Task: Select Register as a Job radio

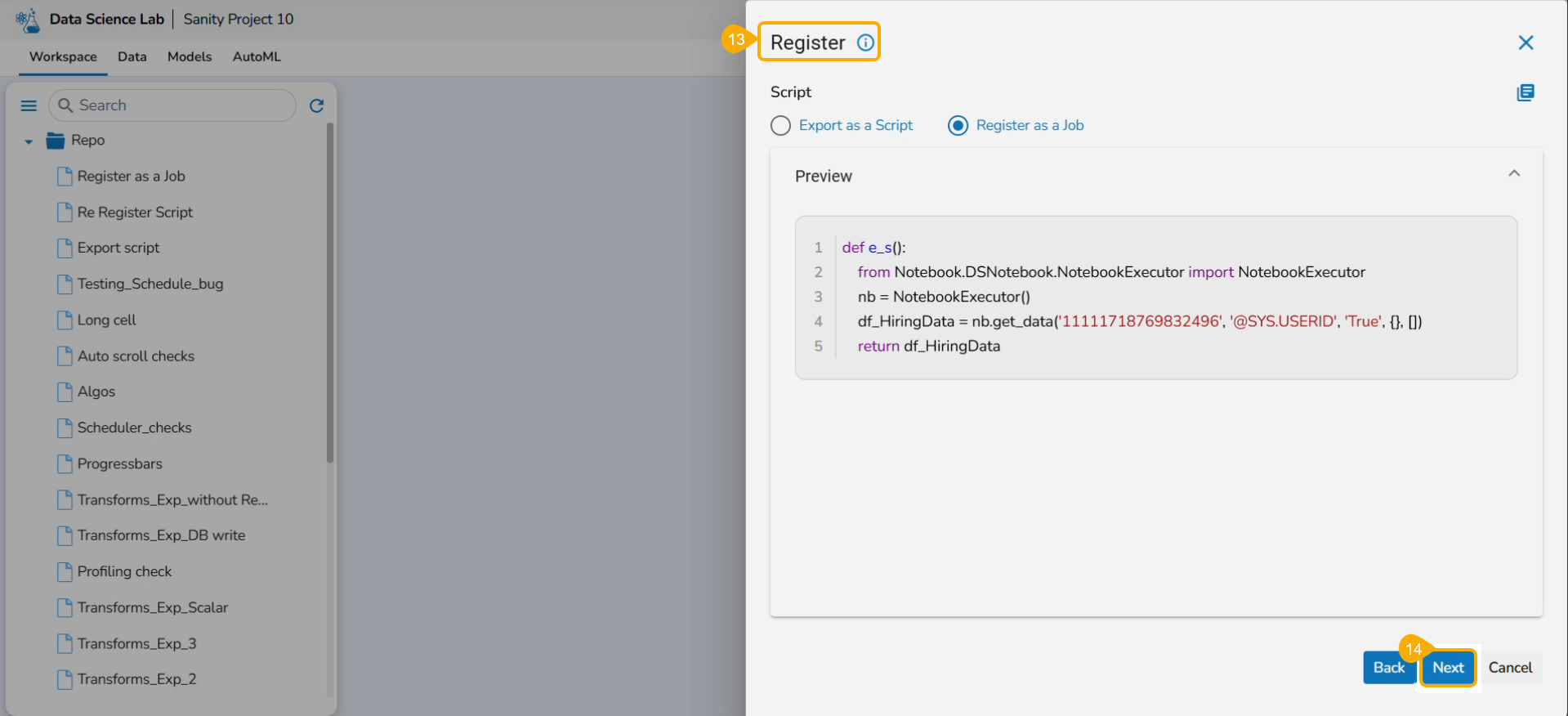Action: (958, 125)
